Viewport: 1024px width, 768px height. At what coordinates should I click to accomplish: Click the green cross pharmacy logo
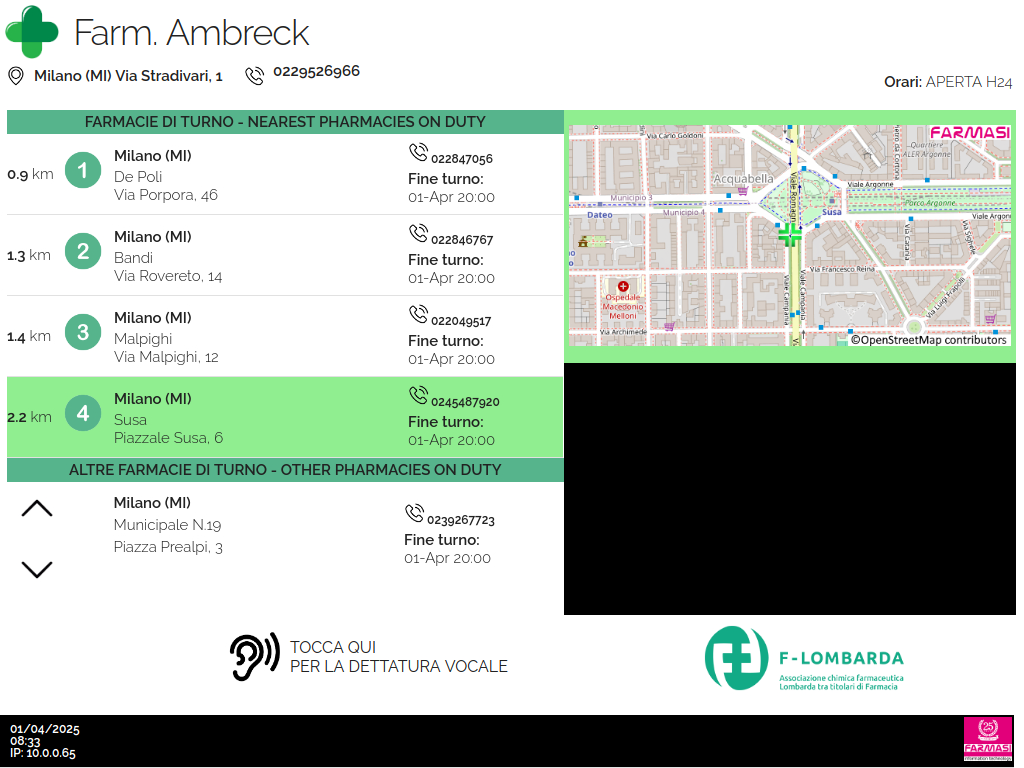[x=32, y=31]
